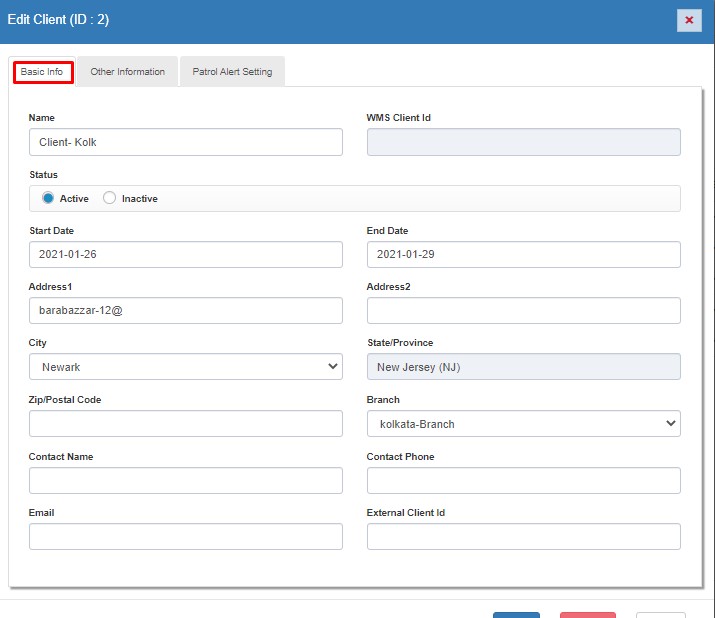Select the Email input box
Image resolution: width=715 pixels, height=618 pixels.
click(186, 536)
